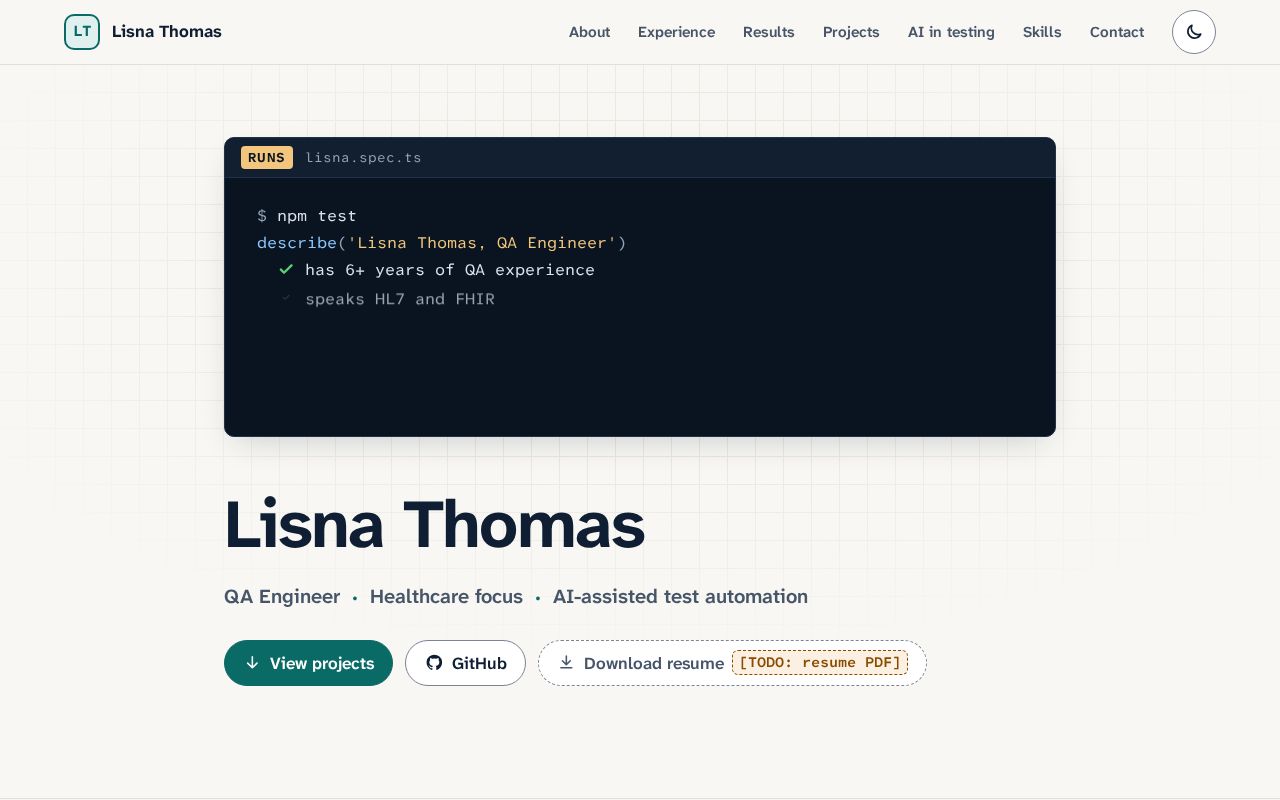The height and width of the screenshot is (800, 1280).
Task: Navigate to the Skills section
Action: point(1042,32)
